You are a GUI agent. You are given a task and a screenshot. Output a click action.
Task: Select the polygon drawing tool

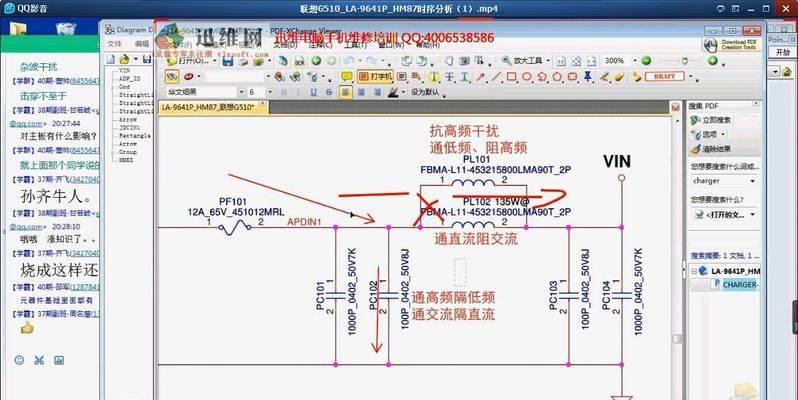click(557, 77)
